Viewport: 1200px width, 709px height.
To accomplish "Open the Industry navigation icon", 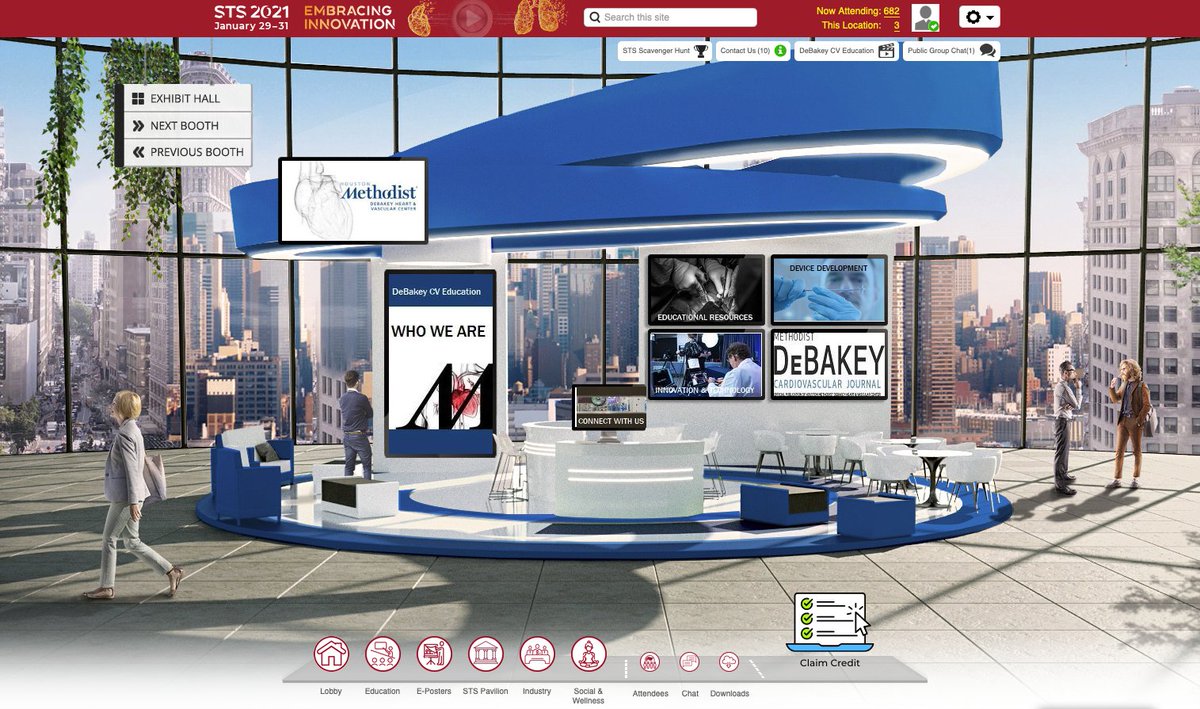I will 537,654.
